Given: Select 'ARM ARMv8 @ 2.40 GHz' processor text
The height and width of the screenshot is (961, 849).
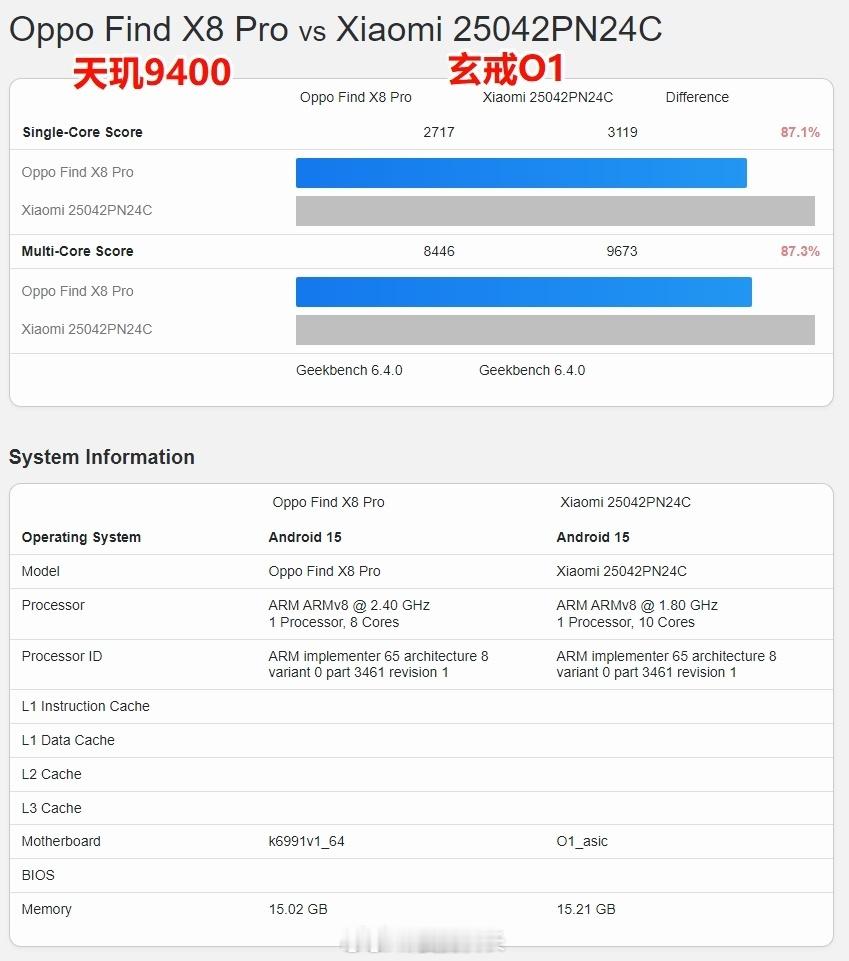Looking at the screenshot, I should pos(349,606).
